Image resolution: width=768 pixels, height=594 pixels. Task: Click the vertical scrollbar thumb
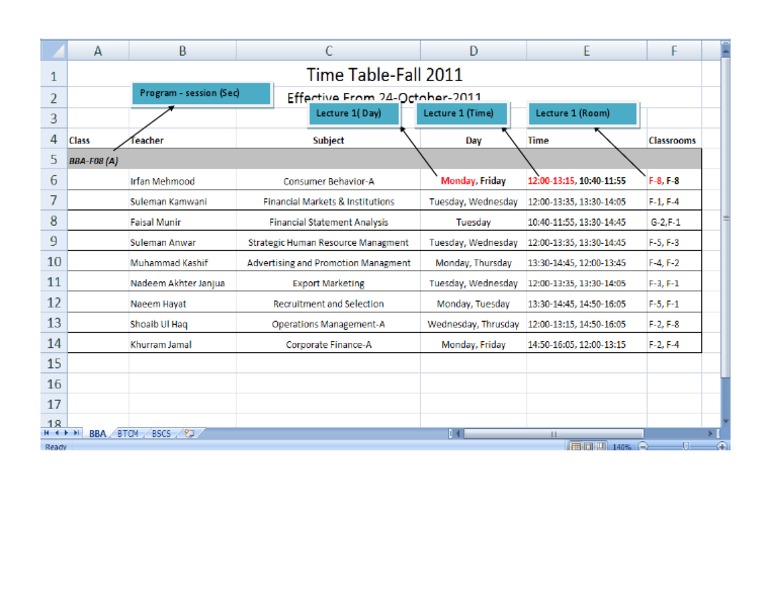point(726,218)
